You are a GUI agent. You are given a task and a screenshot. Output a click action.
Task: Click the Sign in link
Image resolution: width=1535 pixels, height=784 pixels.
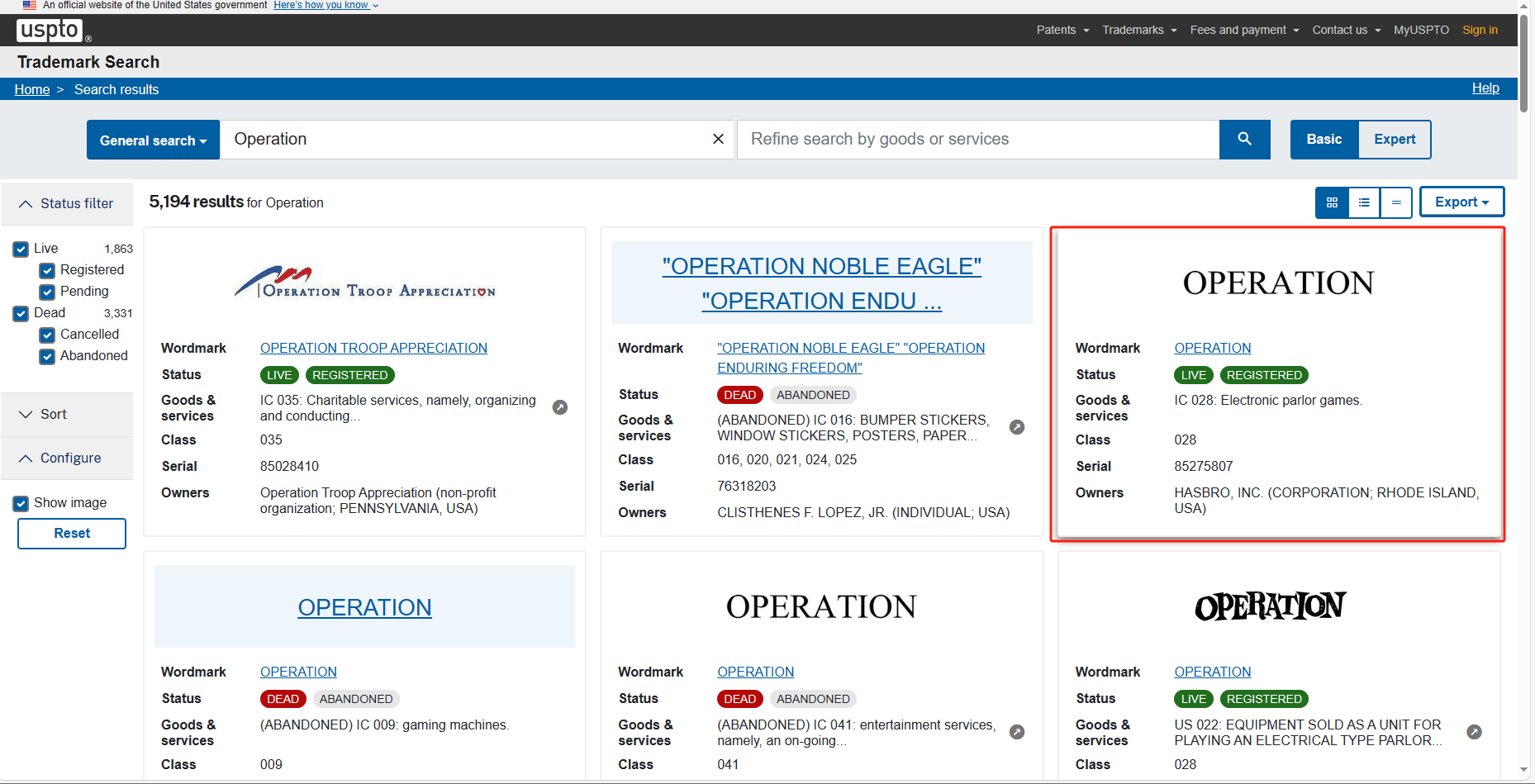tap(1480, 30)
